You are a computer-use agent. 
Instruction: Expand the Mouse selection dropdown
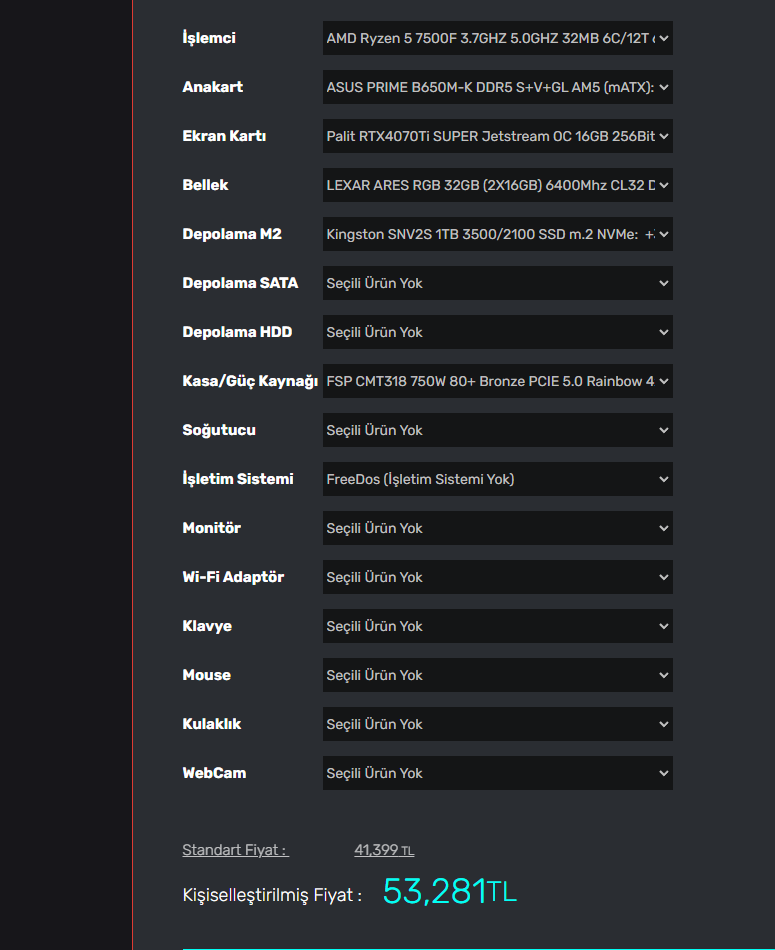497,675
